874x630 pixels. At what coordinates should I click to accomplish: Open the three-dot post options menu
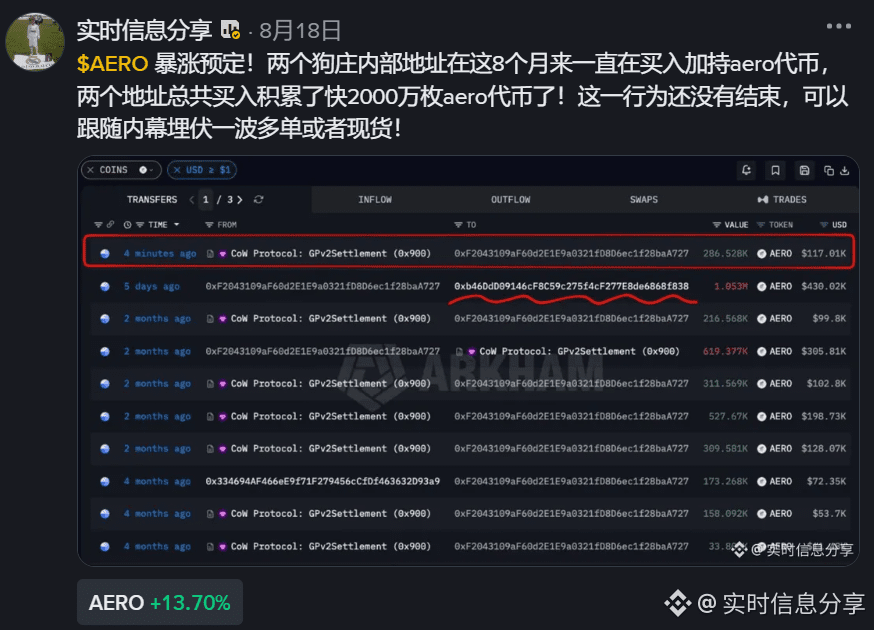(x=838, y=26)
